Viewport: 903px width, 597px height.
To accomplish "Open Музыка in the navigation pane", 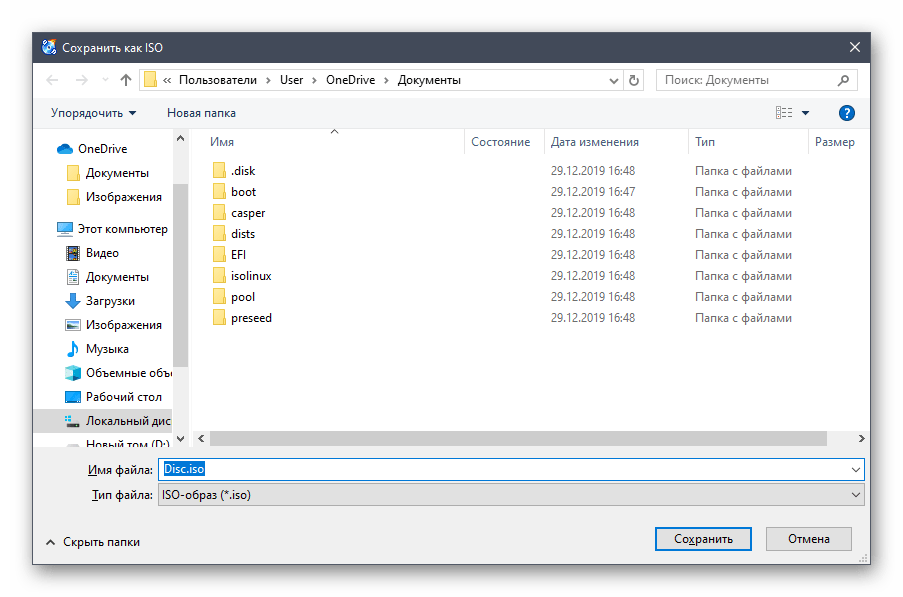I will click(x=107, y=349).
